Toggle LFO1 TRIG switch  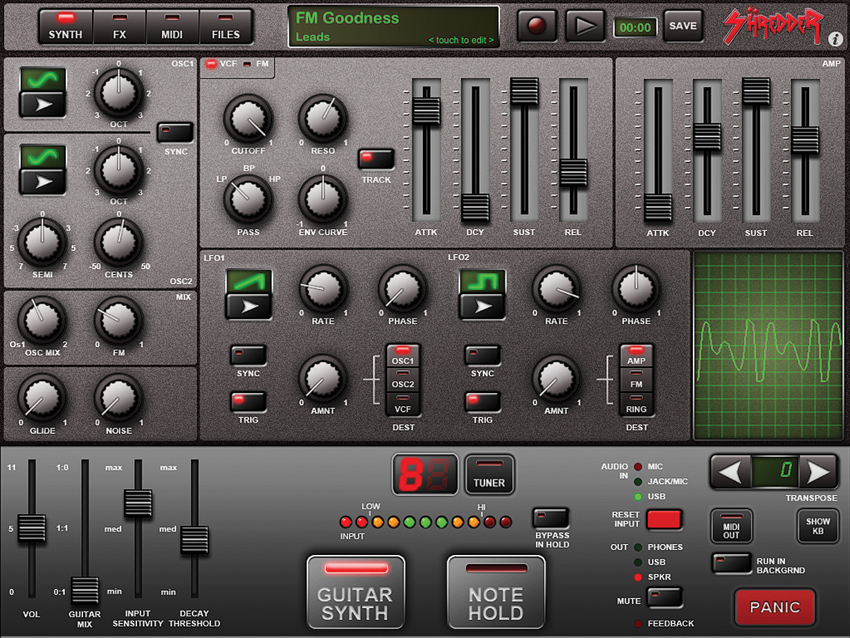[248, 402]
